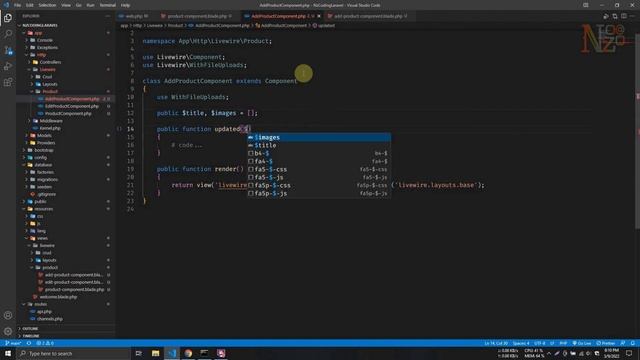
Task: Open File Explorer from the taskbar
Action: coord(156,353)
